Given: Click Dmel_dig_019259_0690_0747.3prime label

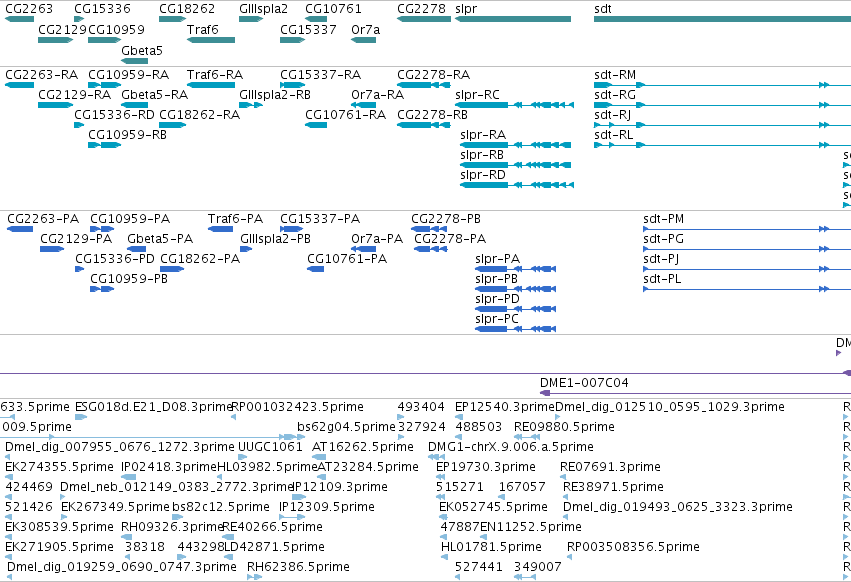Looking at the screenshot, I should click(122, 567).
